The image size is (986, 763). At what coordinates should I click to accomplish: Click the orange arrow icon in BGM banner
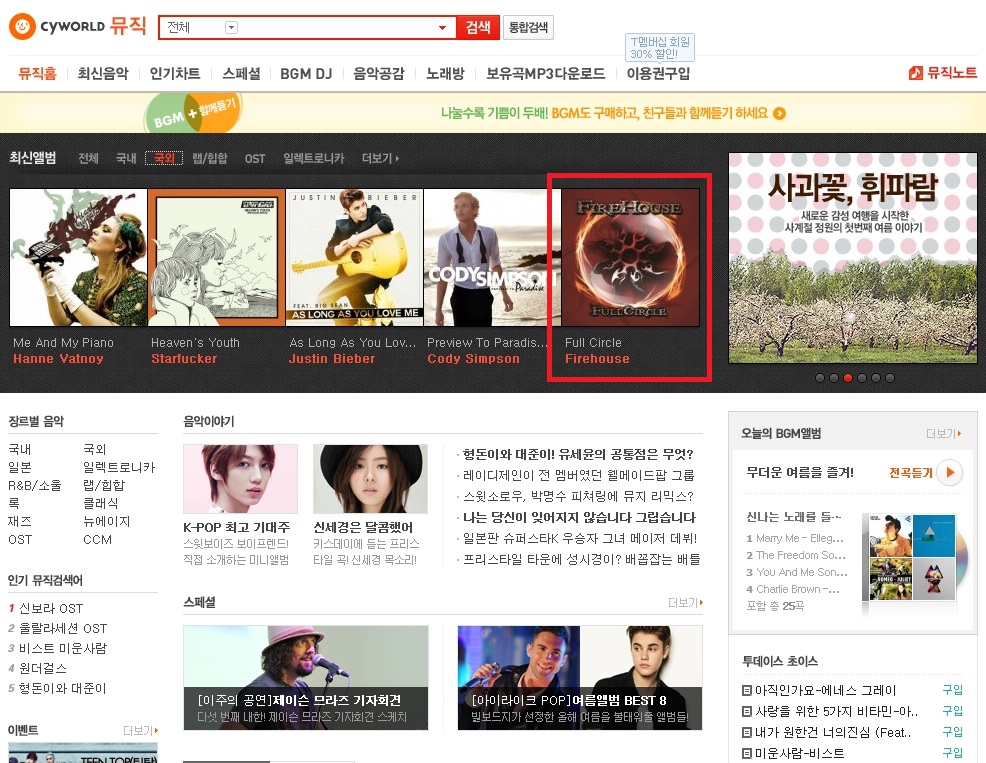click(780, 113)
